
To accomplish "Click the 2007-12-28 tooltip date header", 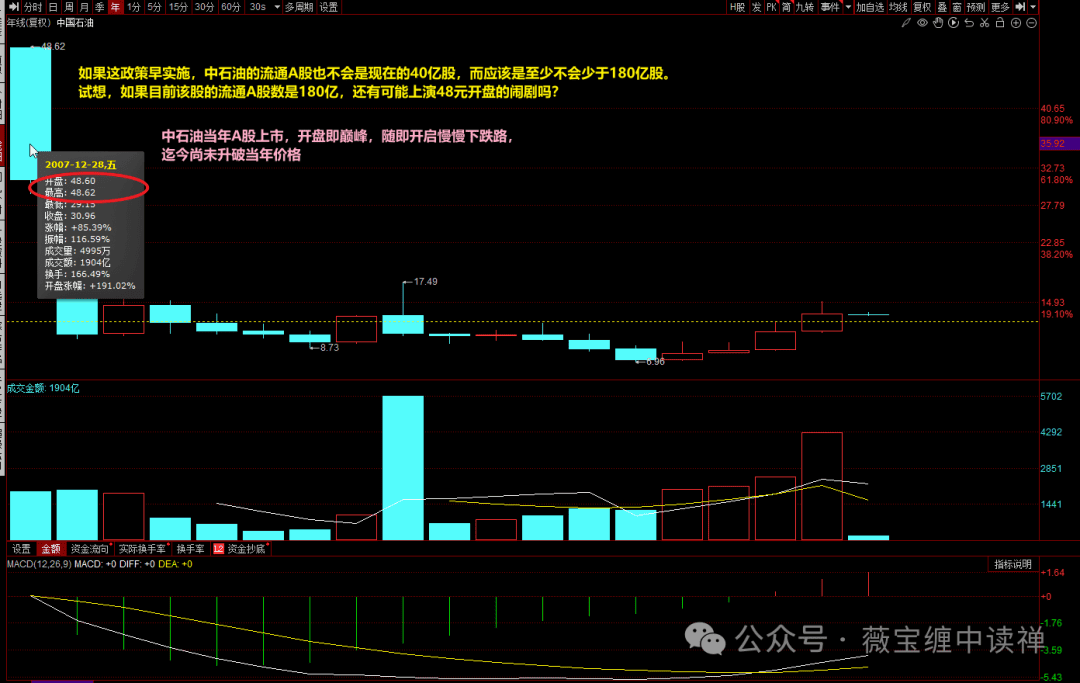I will (x=81, y=165).
